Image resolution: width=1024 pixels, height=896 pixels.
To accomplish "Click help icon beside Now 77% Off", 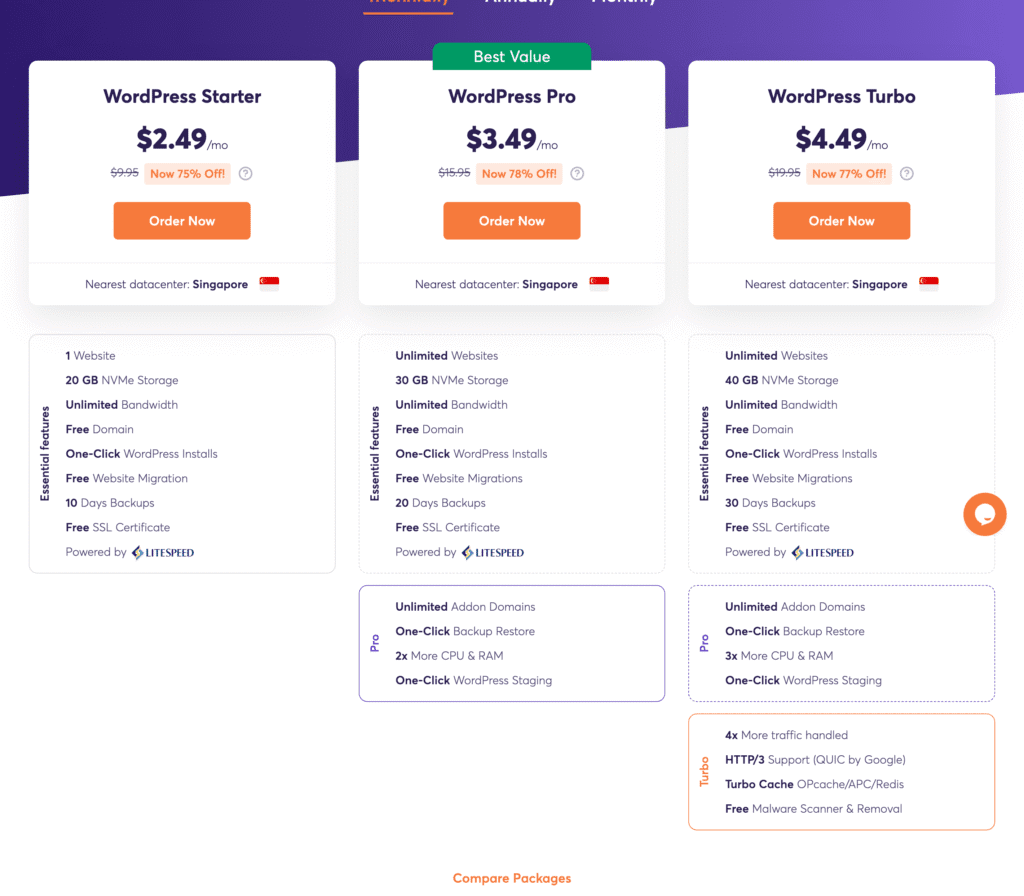I will (x=907, y=174).
